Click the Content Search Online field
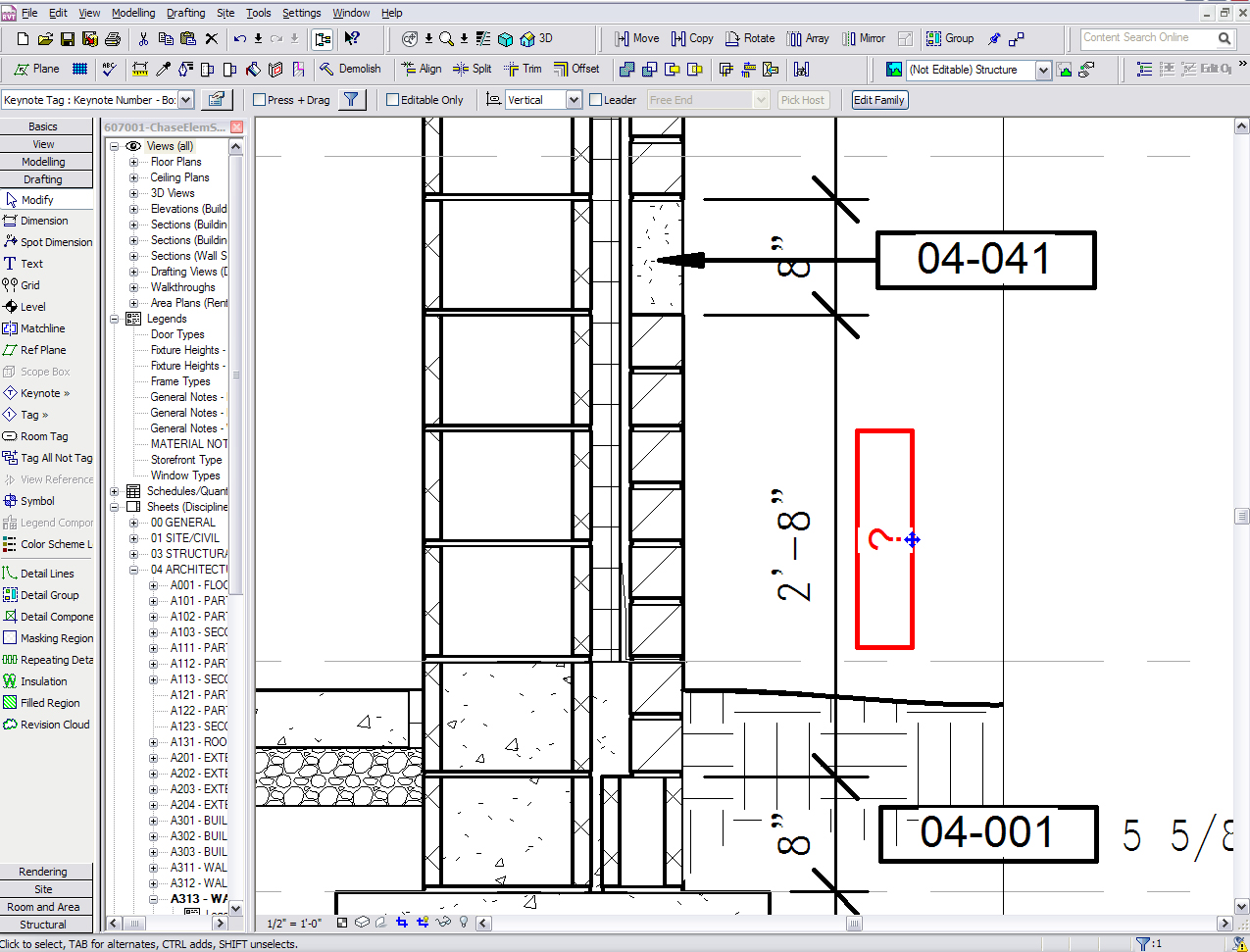The width and height of the screenshot is (1250, 952). 1146,38
